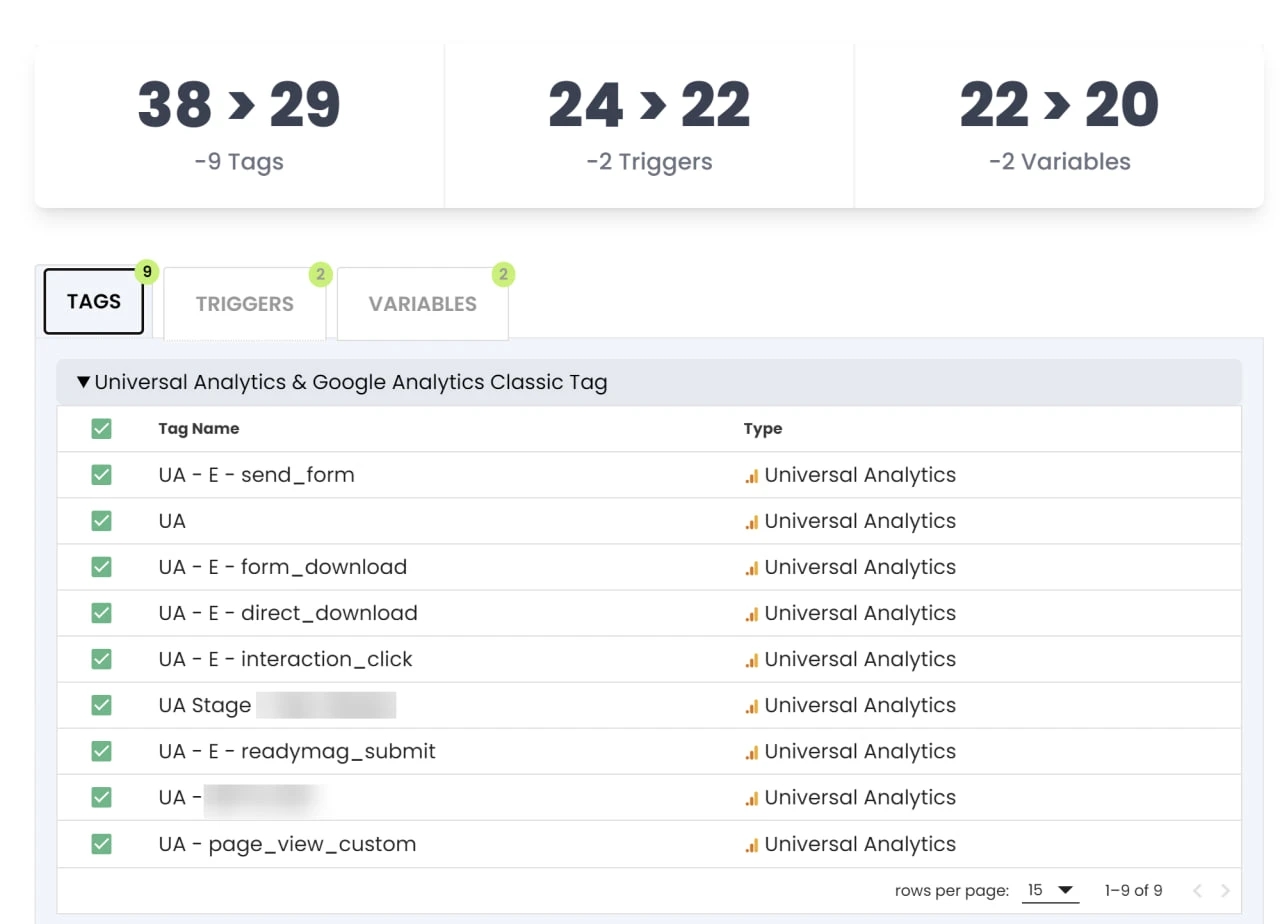This screenshot has width=1280, height=924.
Task: Deselect UA - E - direct_download checkbox
Action: [101, 613]
